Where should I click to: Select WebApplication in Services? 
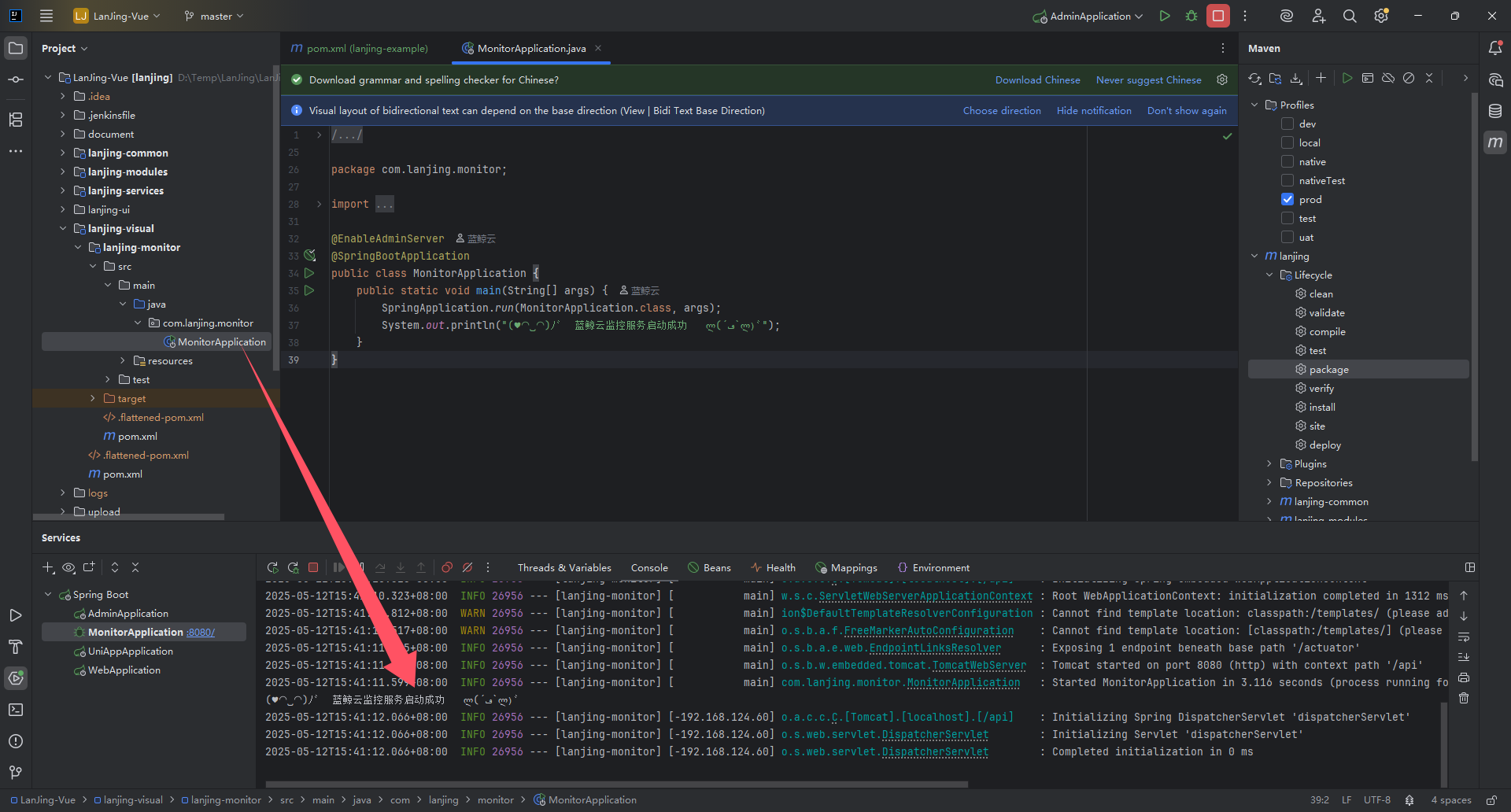[124, 670]
